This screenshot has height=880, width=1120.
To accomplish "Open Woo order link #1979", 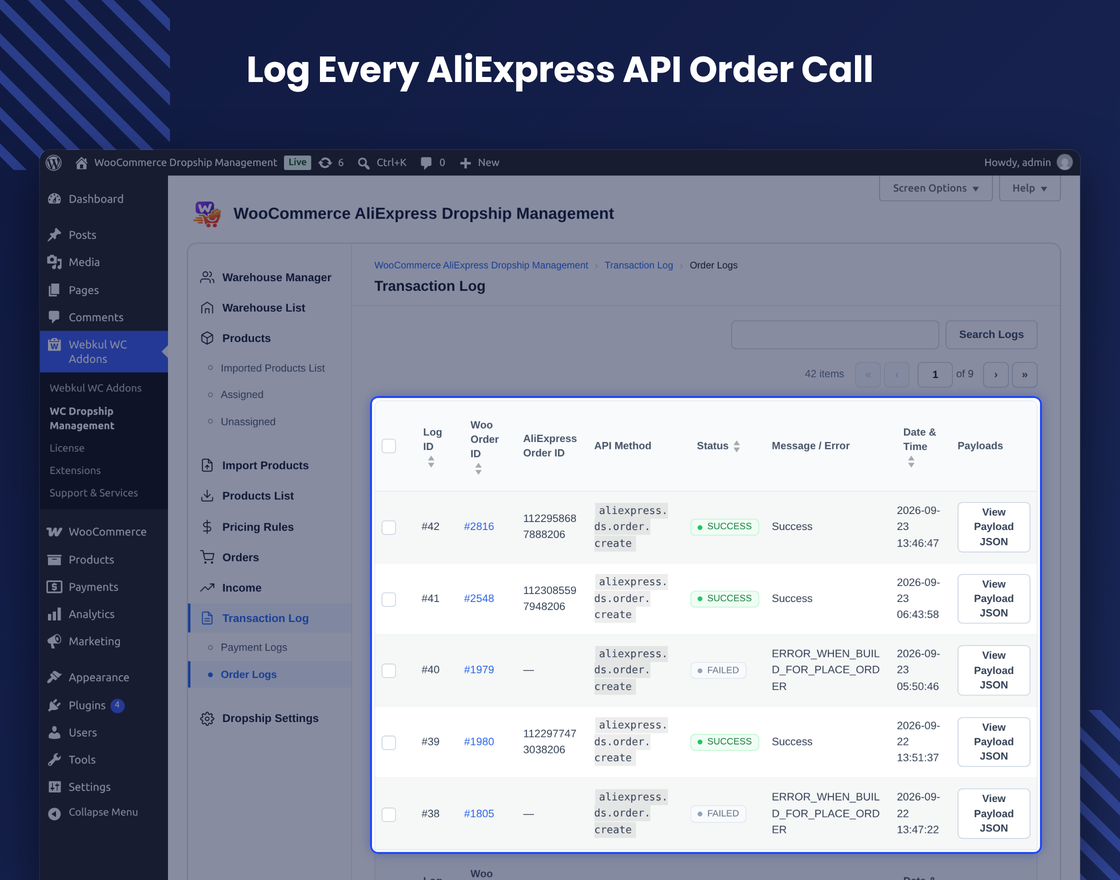I will (479, 669).
